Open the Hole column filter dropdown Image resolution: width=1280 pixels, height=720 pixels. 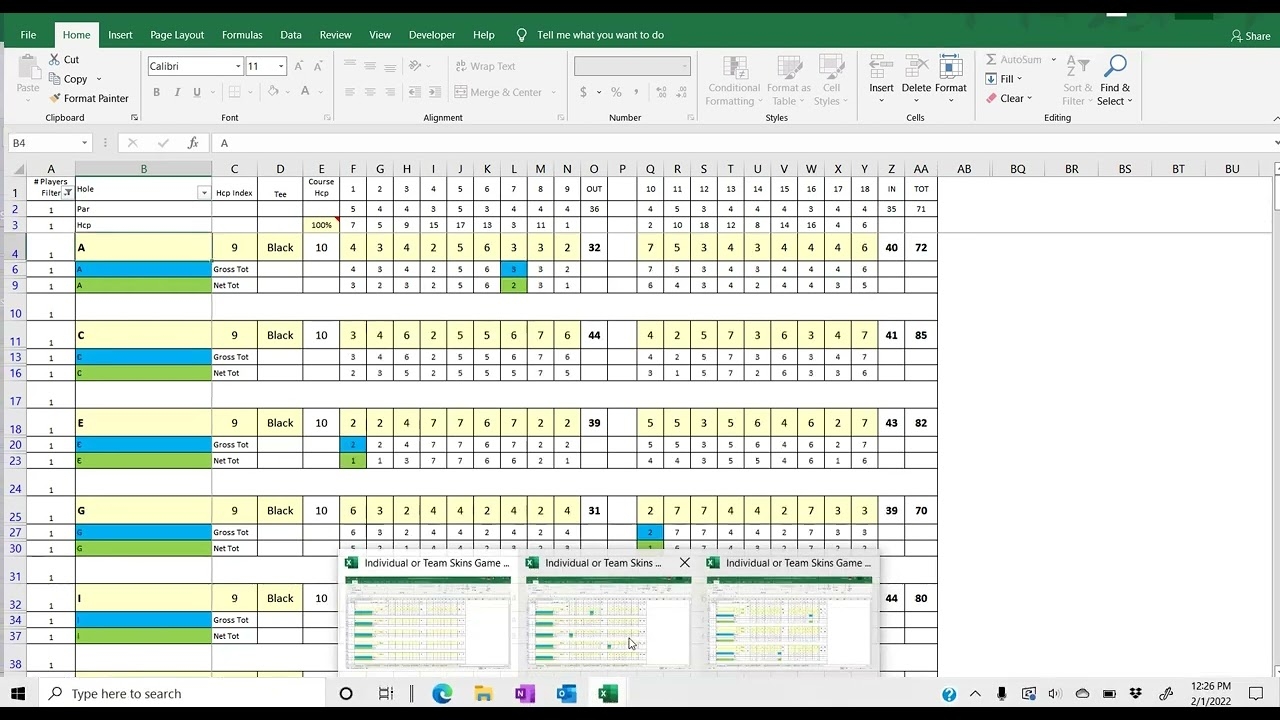point(207,190)
